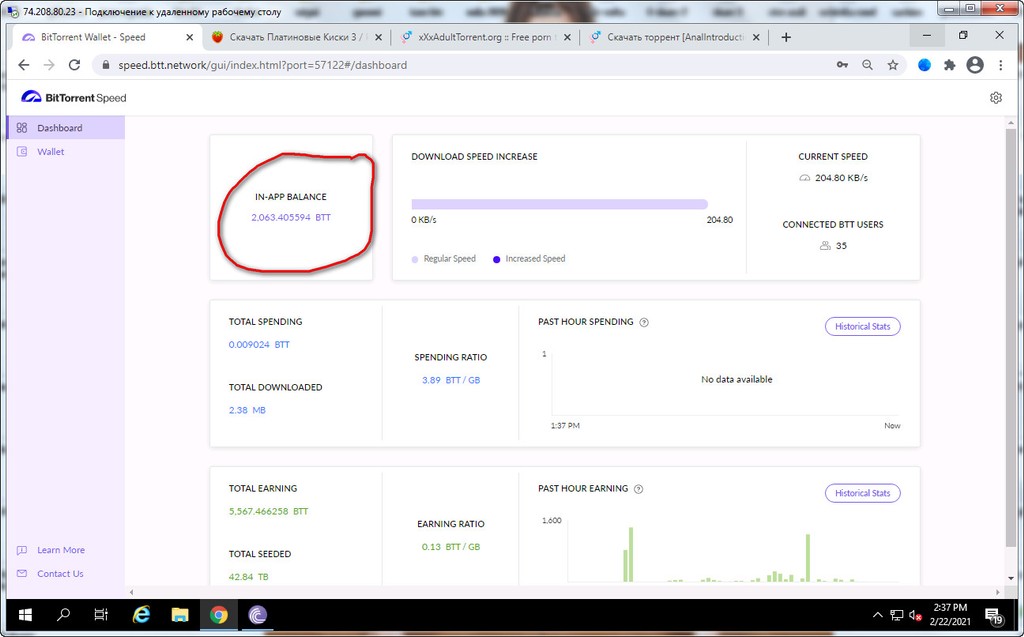
Task: Go back in the Chrome browser
Action: 24,65
